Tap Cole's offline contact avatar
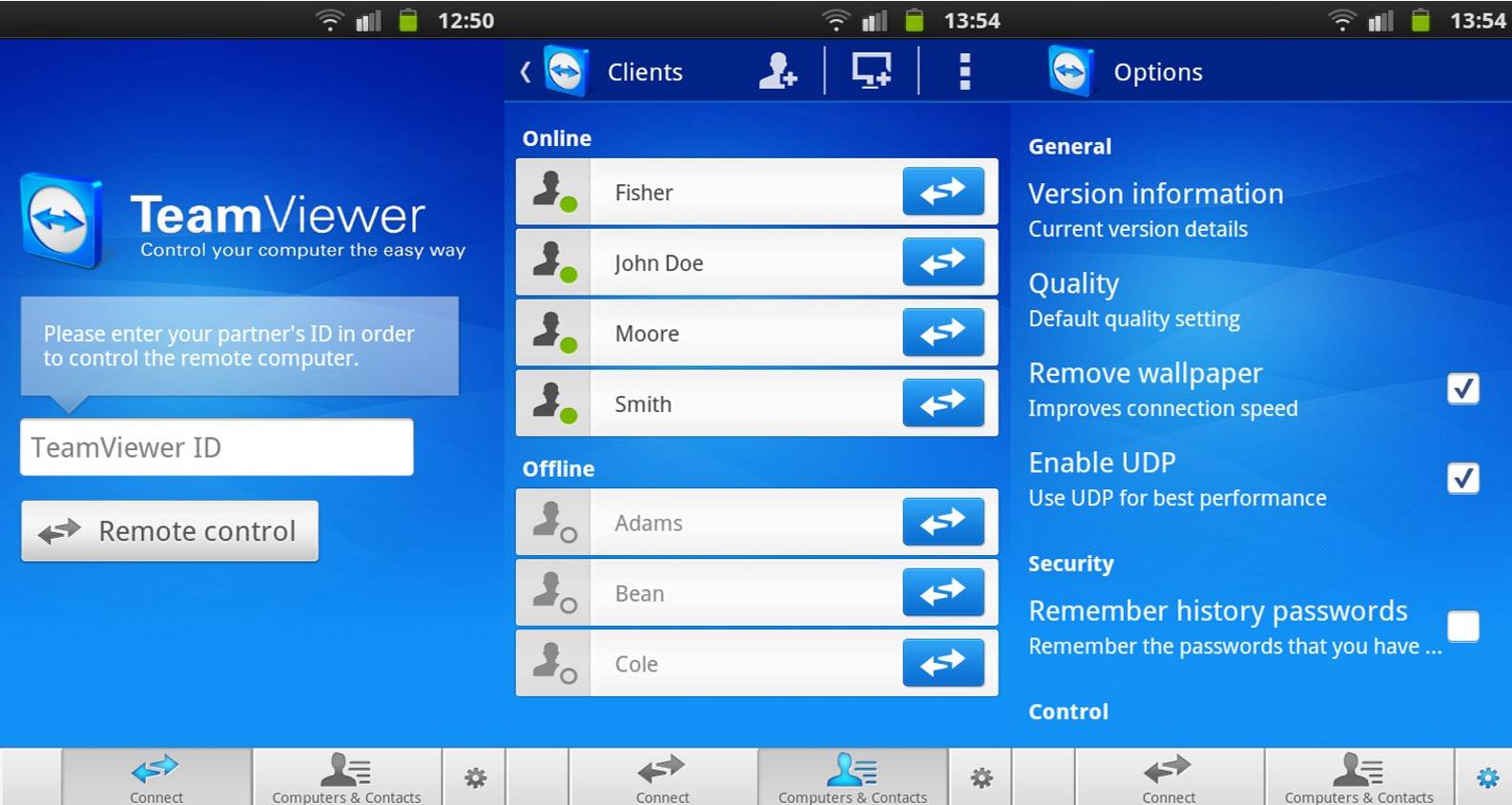1512x805 pixels. tap(553, 663)
